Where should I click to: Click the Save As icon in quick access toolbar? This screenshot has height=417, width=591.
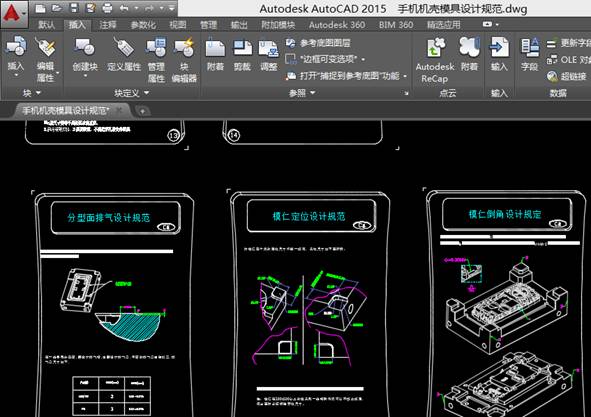click(90, 8)
